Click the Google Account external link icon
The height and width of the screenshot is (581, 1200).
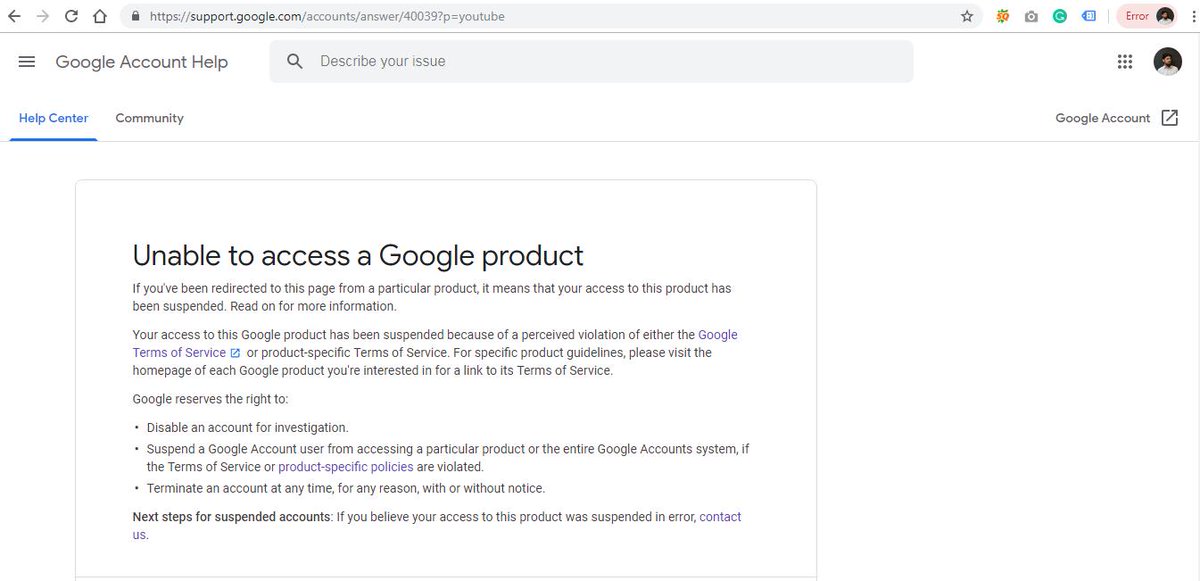click(x=1169, y=118)
